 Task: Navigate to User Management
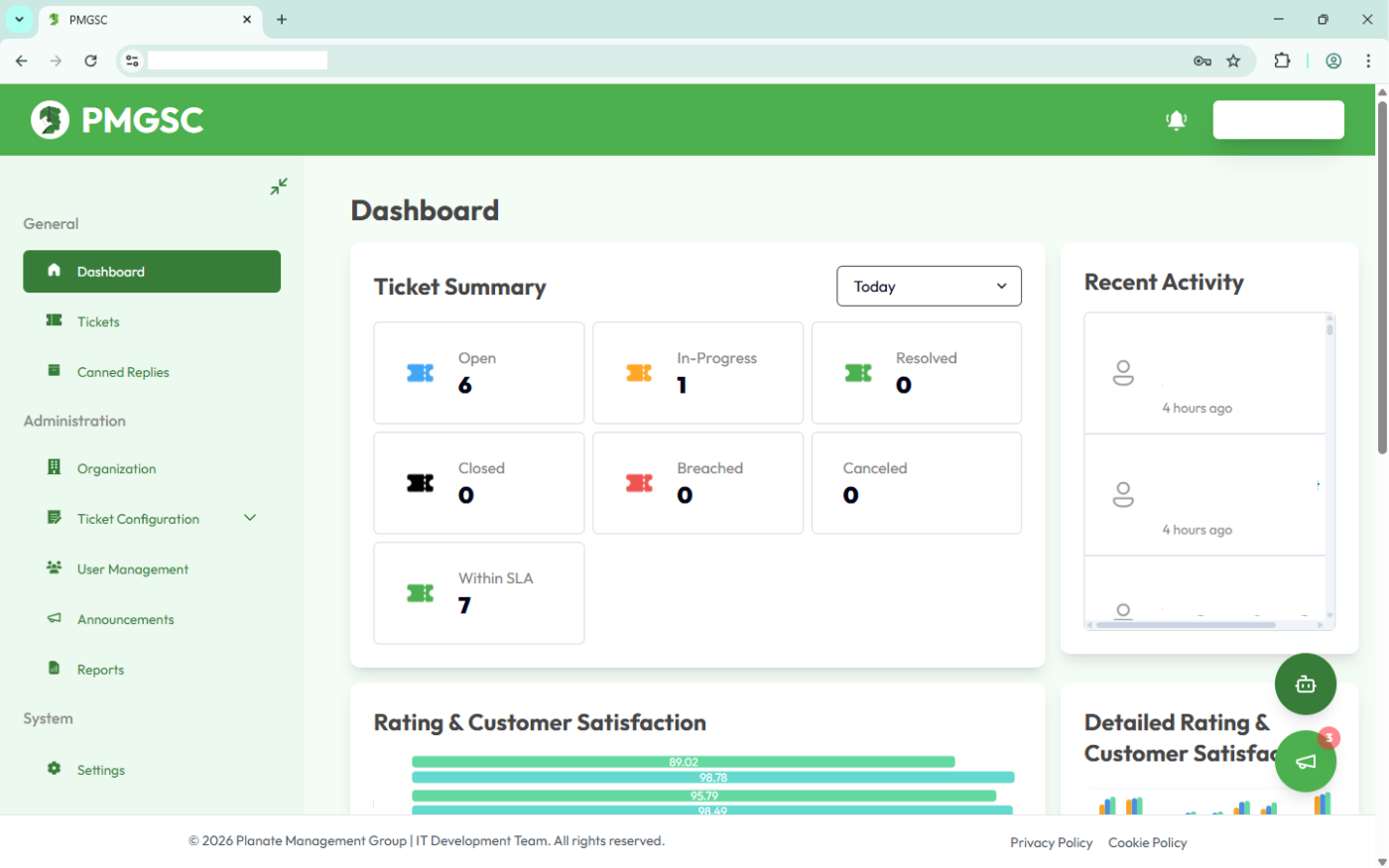coord(132,569)
